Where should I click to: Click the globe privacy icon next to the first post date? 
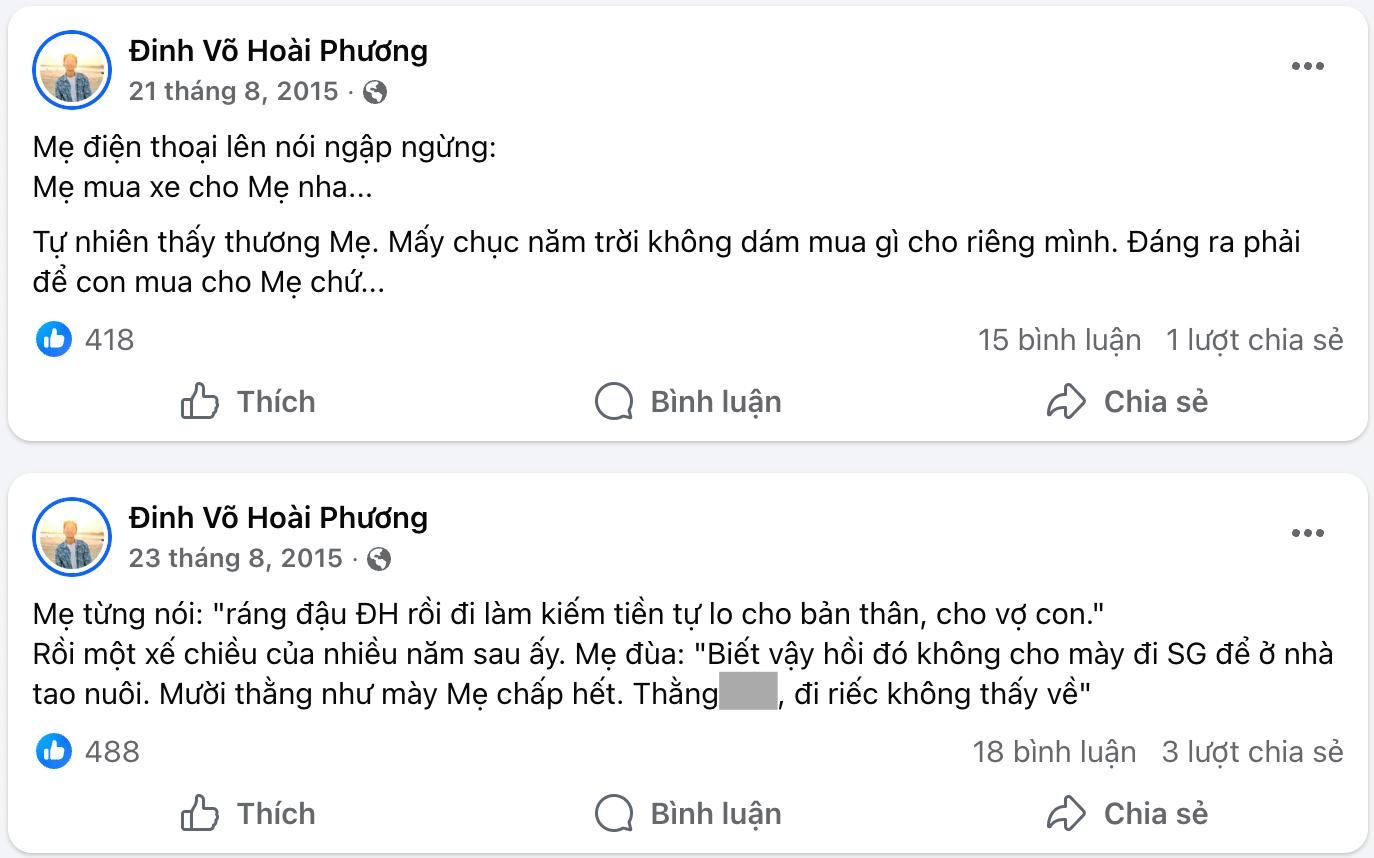tap(378, 90)
